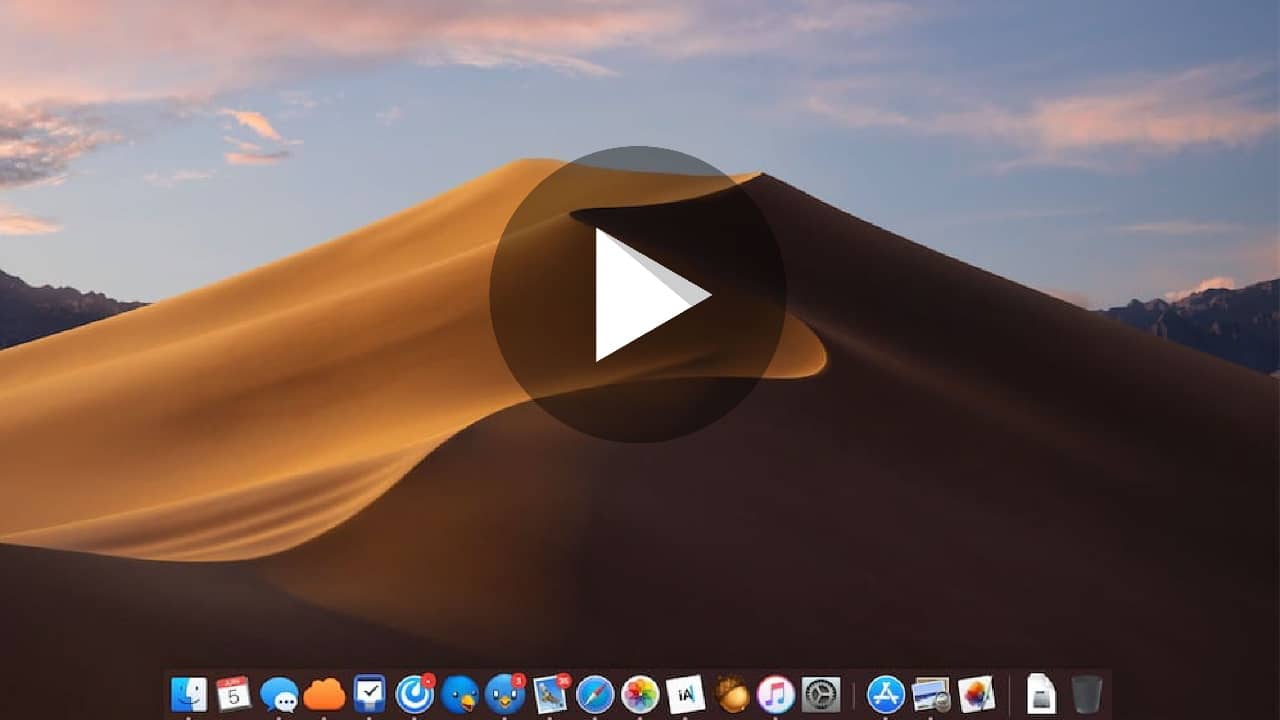1280x720 pixels.
Task: Open iTunes from the dock
Action: tap(776, 694)
